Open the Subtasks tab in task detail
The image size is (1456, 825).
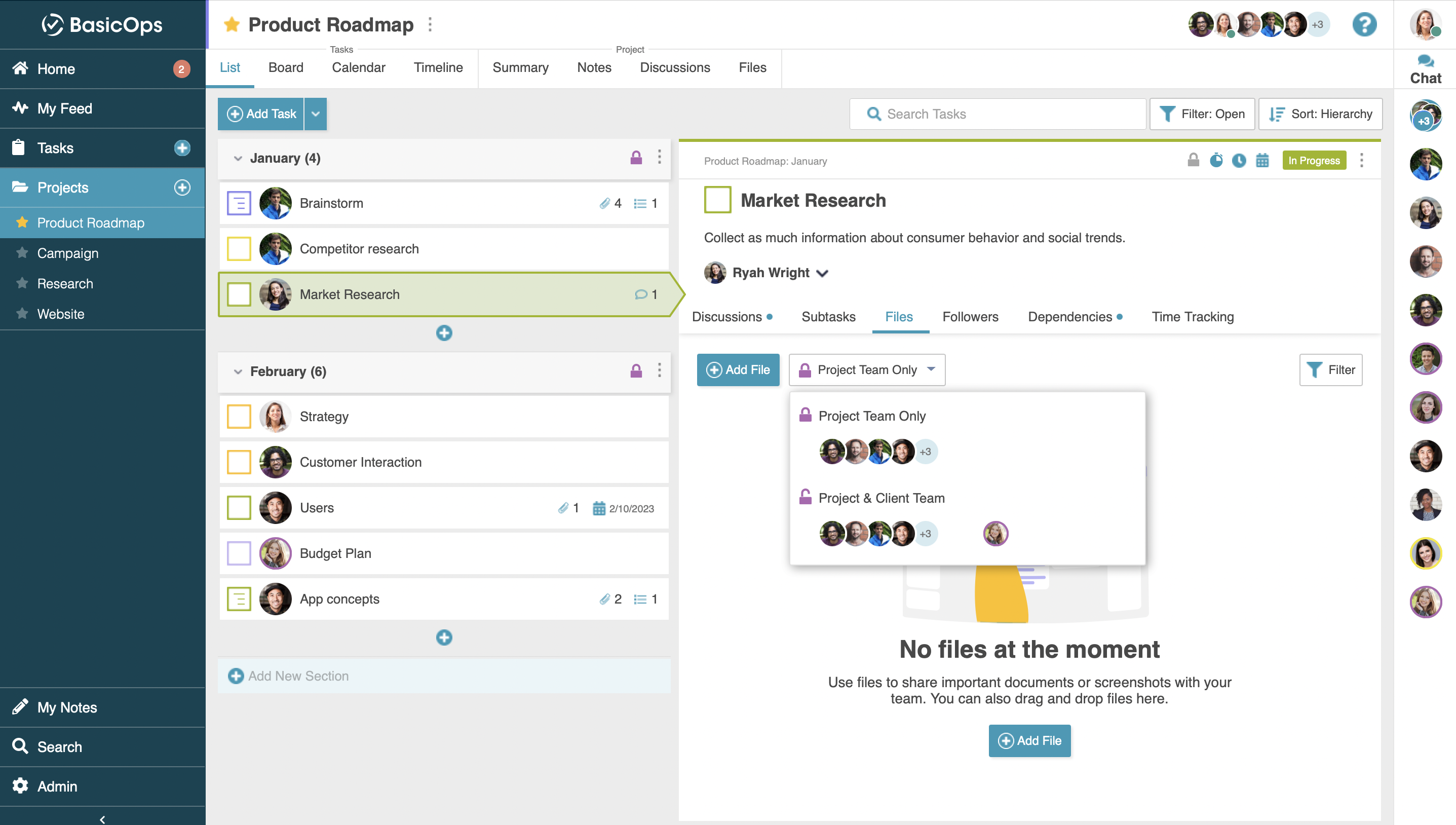(x=828, y=317)
